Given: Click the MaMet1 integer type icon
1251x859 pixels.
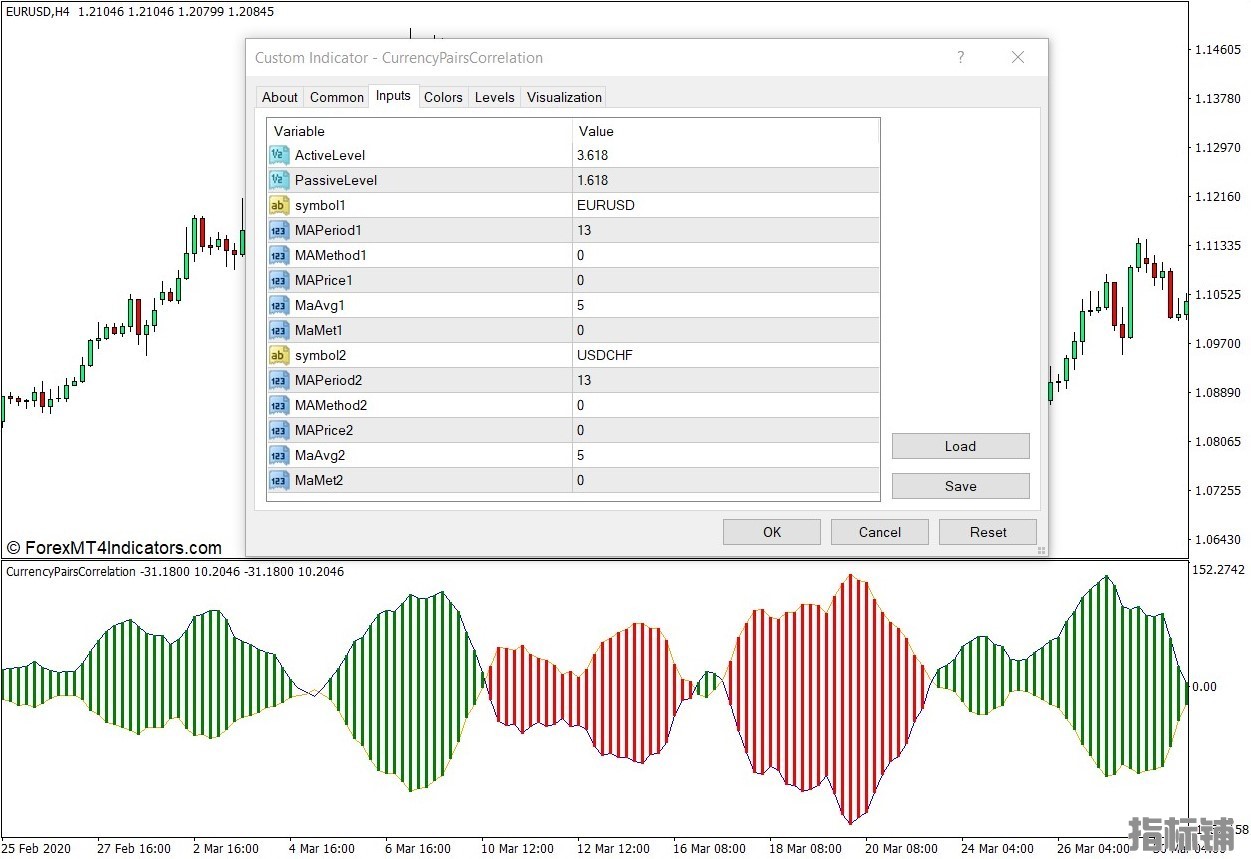Looking at the screenshot, I should point(279,330).
